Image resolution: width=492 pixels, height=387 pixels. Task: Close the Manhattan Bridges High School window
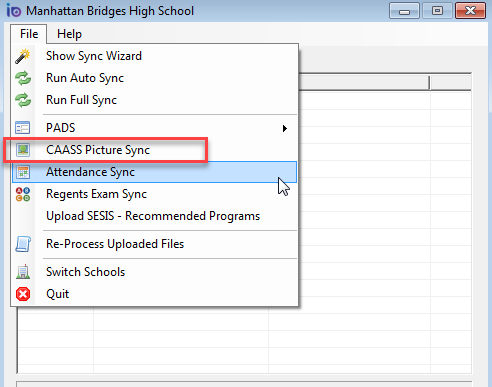470,11
